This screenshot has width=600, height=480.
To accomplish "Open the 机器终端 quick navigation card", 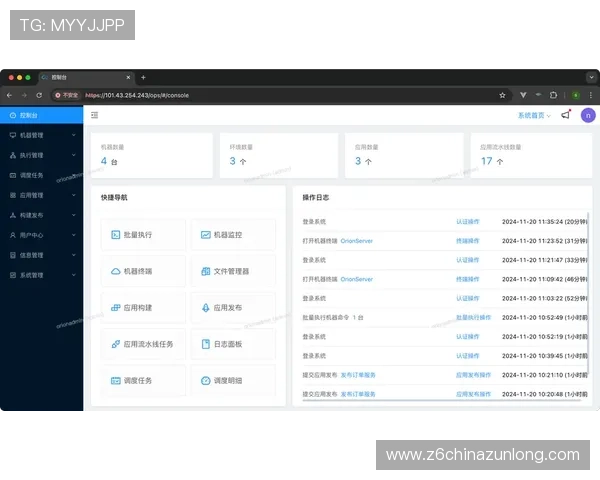I will [143, 271].
